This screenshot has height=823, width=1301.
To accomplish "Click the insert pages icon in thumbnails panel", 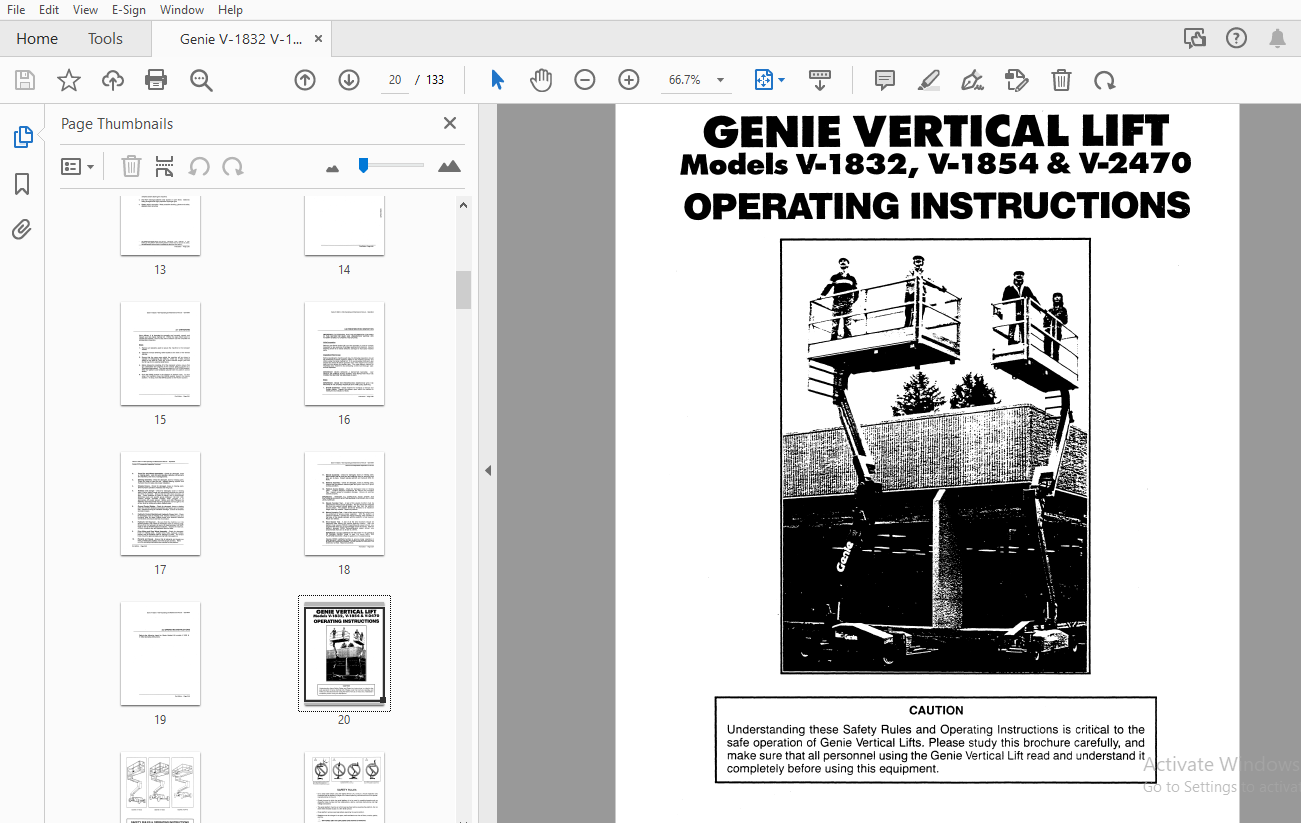I will (165, 166).
